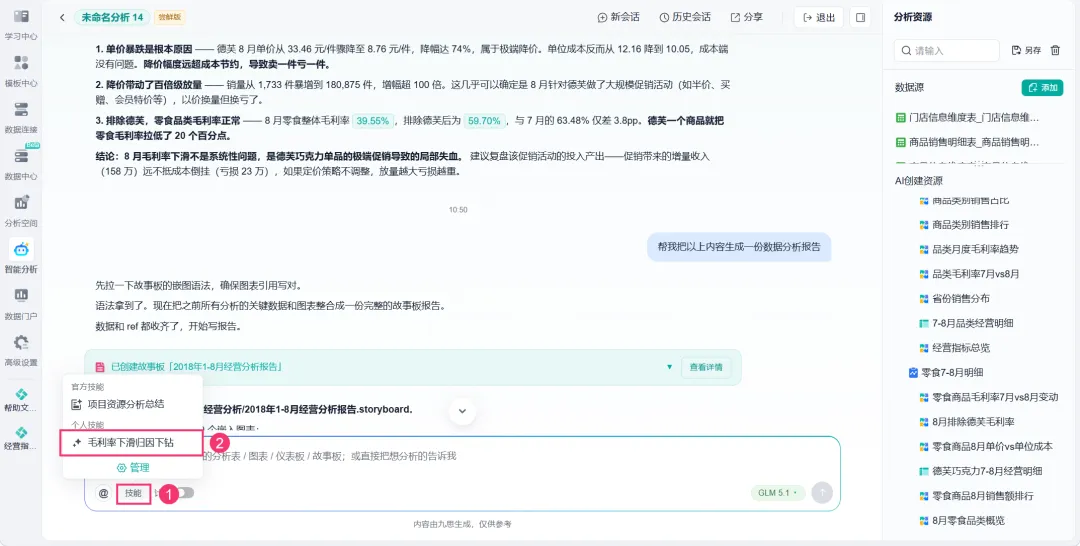1080x546 pixels.
Task: Select 经营指标总览 resource
Action: pyautogui.click(x=955, y=348)
